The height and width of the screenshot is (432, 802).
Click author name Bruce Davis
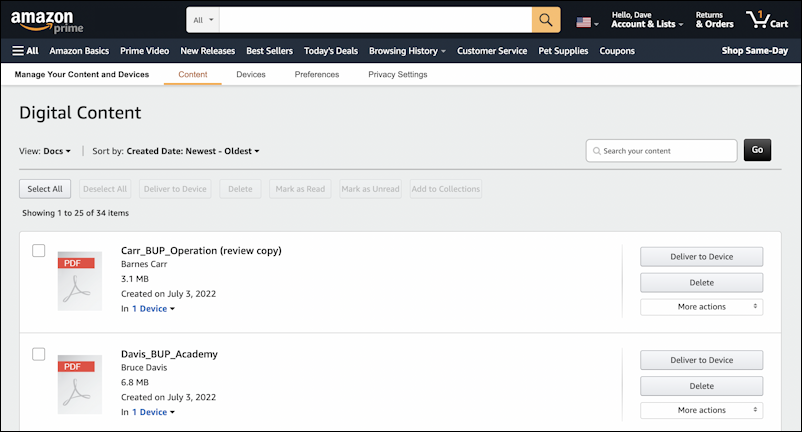pos(144,367)
